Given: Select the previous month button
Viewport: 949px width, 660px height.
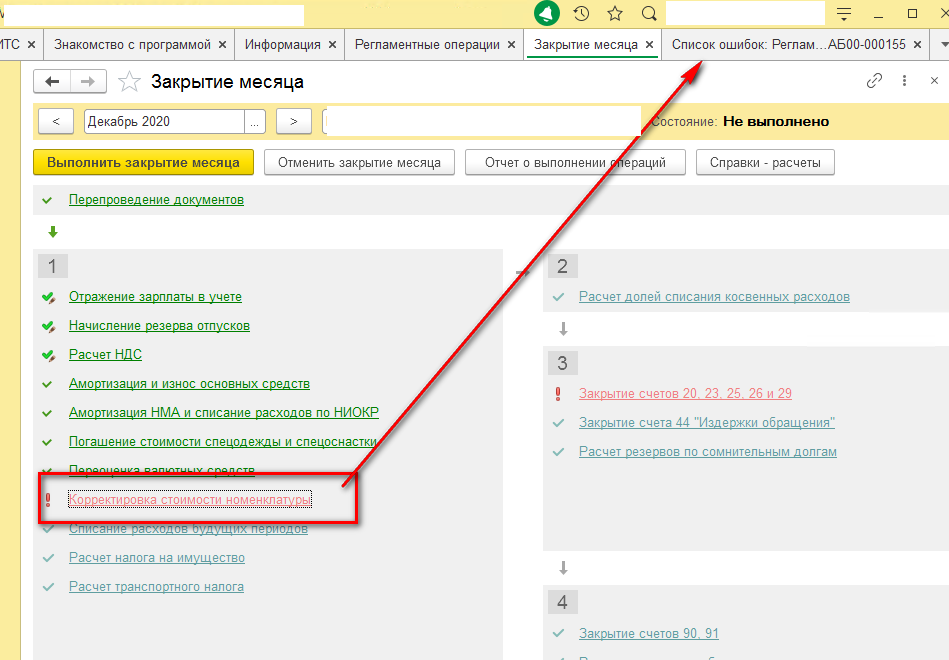Looking at the screenshot, I should point(55,121).
